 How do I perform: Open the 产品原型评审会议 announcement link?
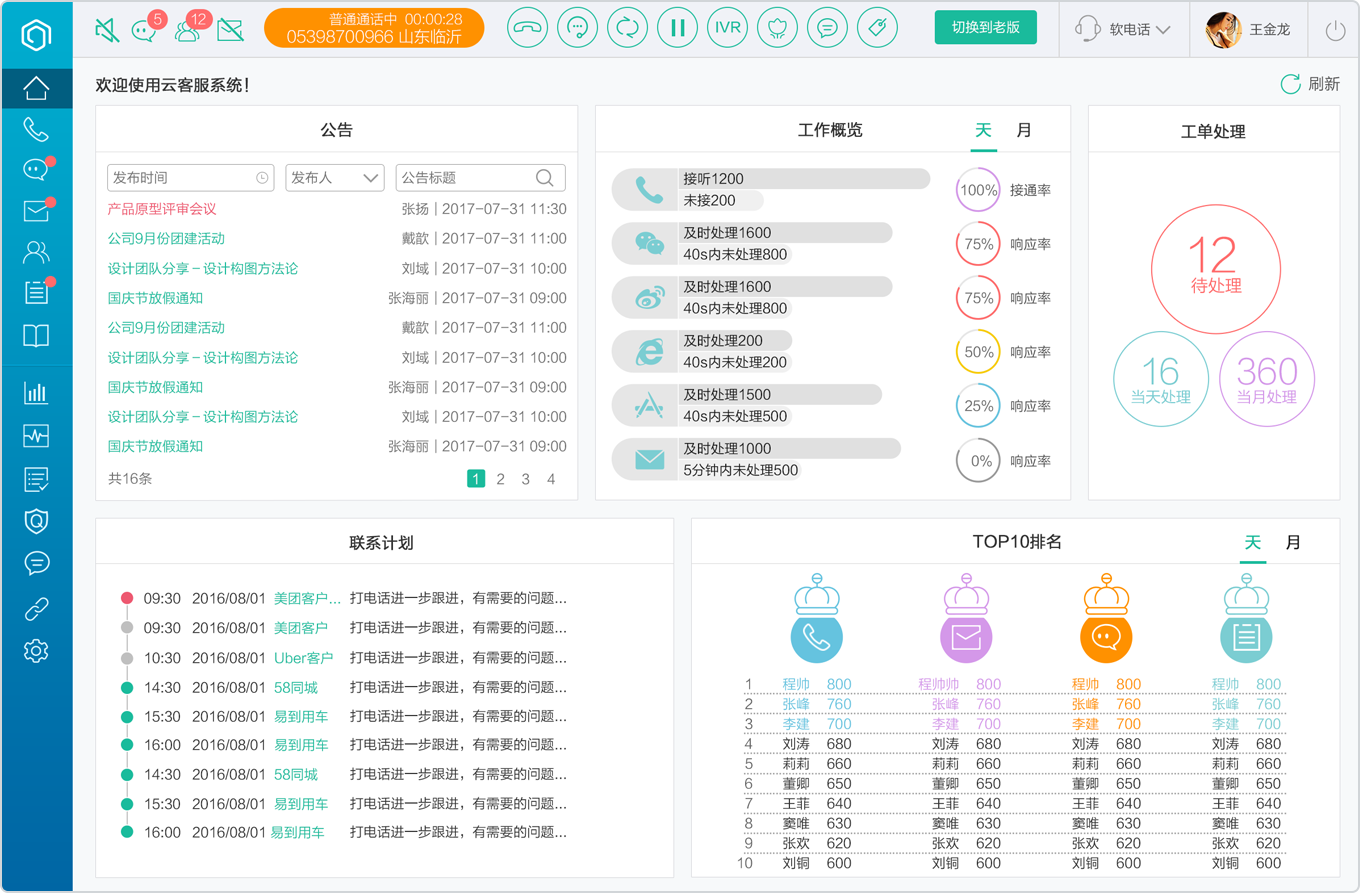coord(162,209)
